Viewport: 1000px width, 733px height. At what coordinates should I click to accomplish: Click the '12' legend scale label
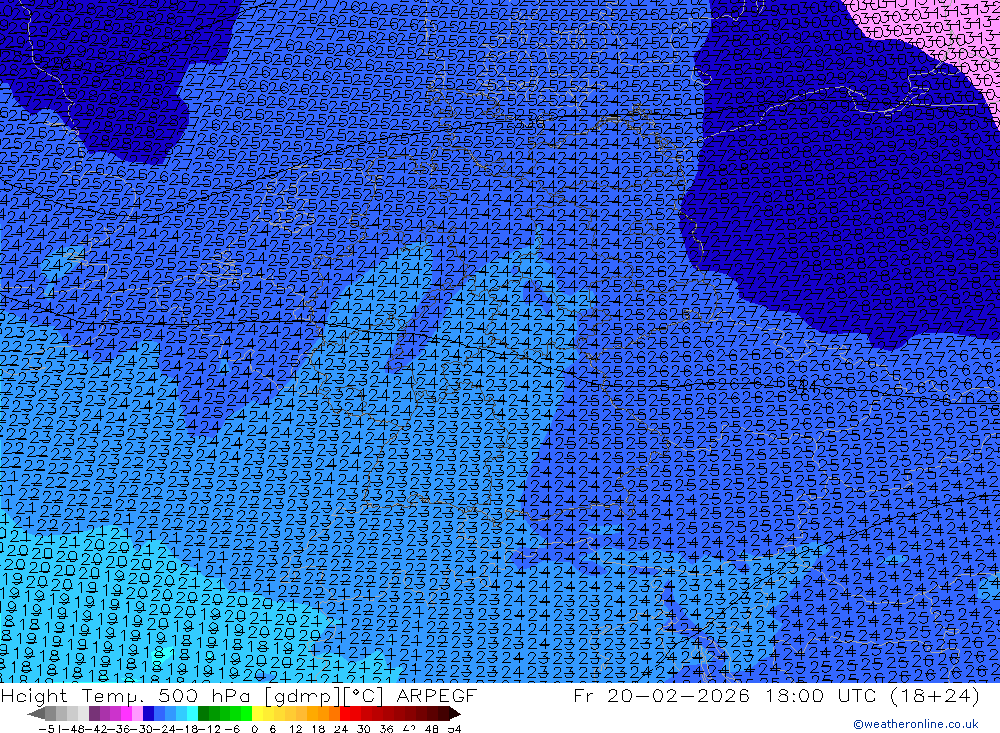point(295,729)
